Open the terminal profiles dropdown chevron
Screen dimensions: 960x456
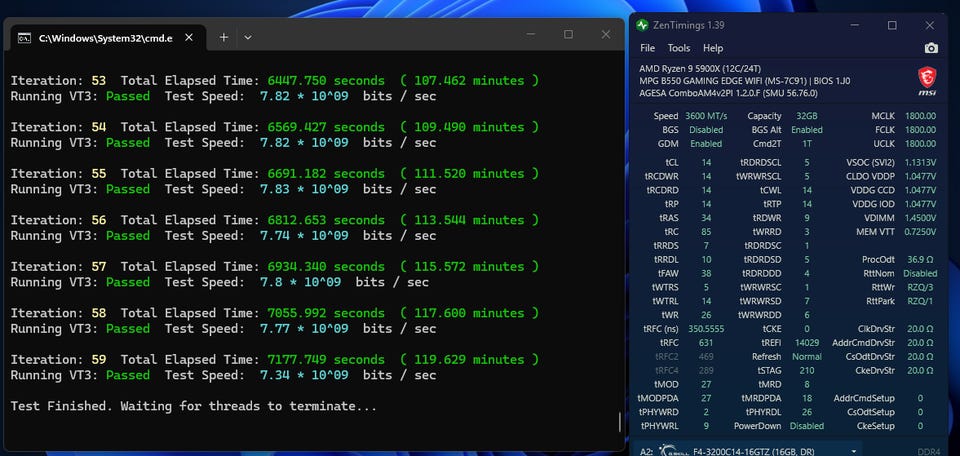coord(247,37)
